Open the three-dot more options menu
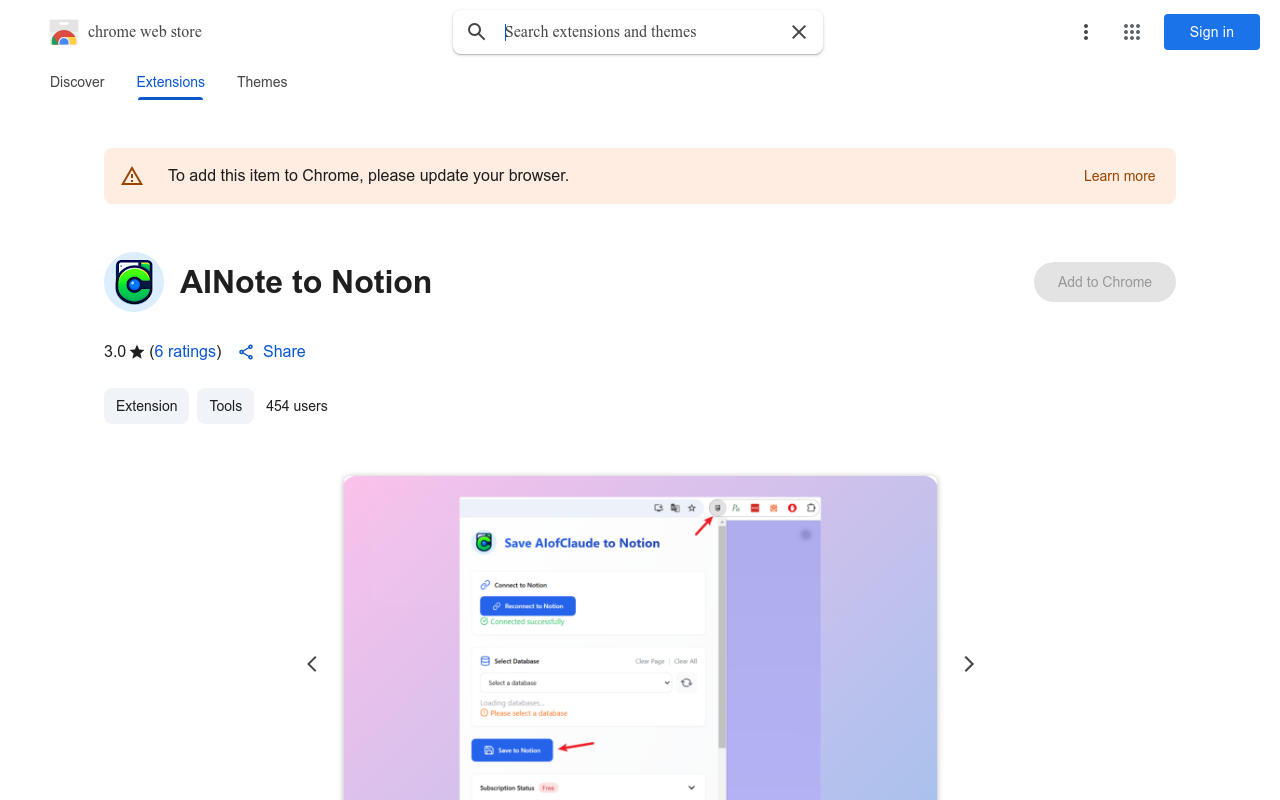The image size is (1280, 800). (x=1086, y=32)
